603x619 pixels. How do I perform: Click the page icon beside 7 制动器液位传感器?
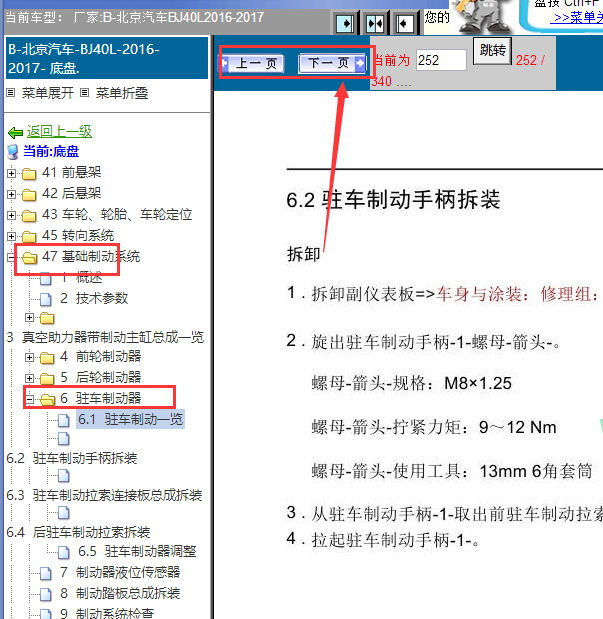click(x=46, y=573)
